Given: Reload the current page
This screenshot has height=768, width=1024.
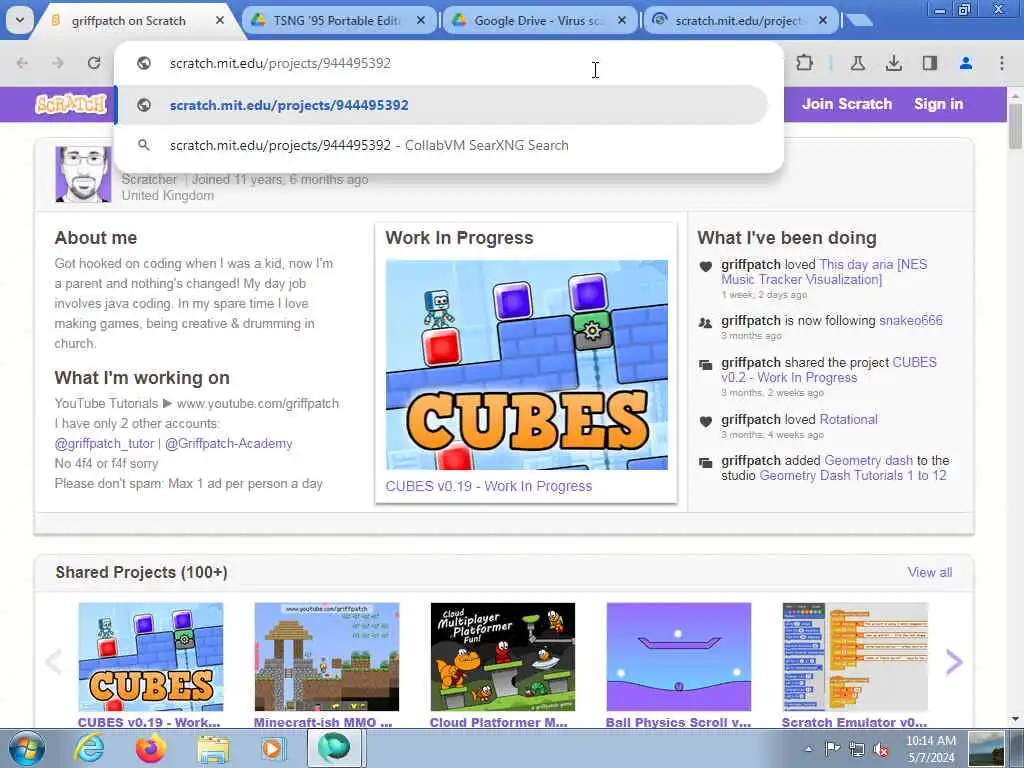Looking at the screenshot, I should pyautogui.click(x=94, y=63).
